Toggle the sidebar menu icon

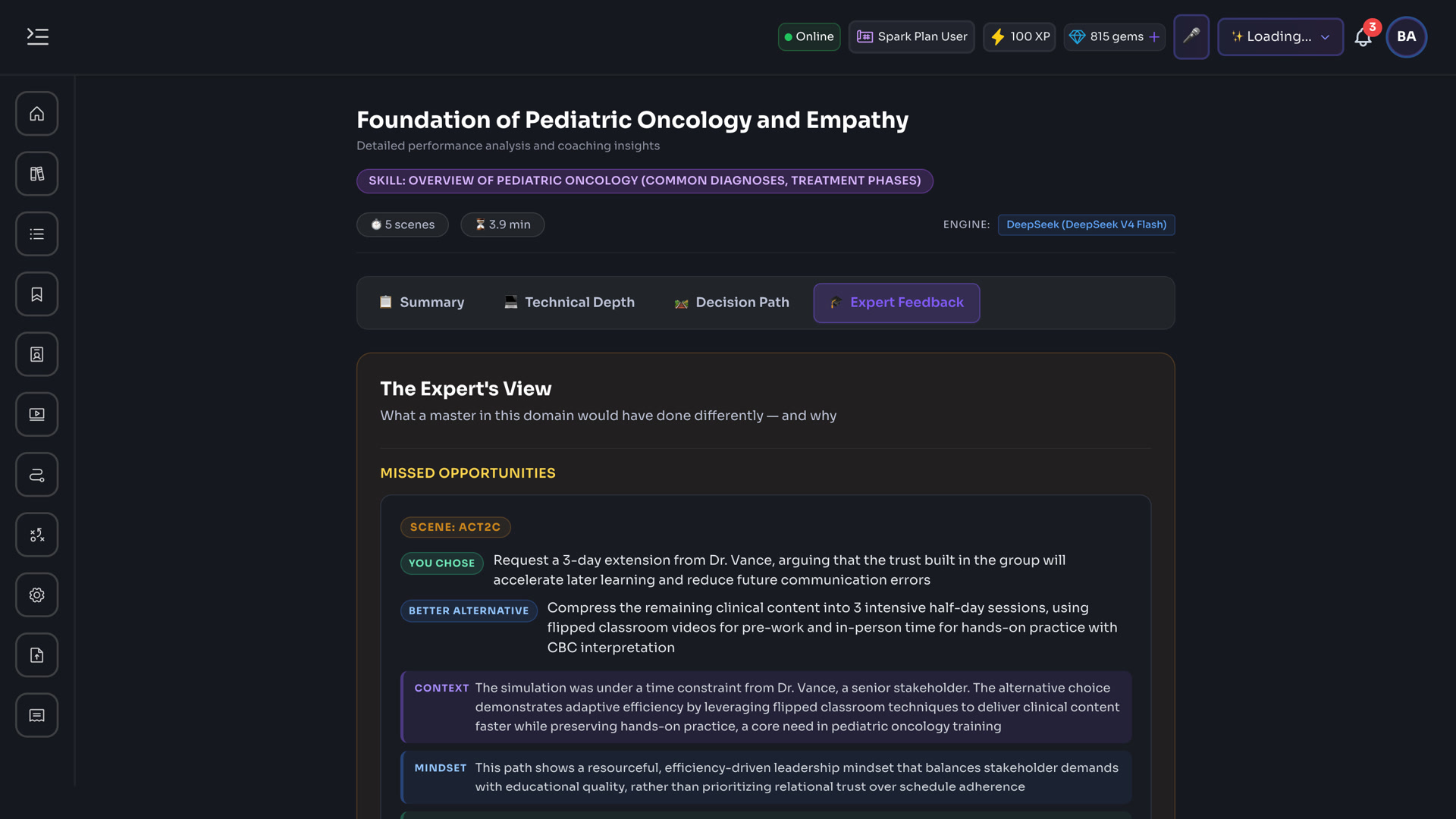37,36
